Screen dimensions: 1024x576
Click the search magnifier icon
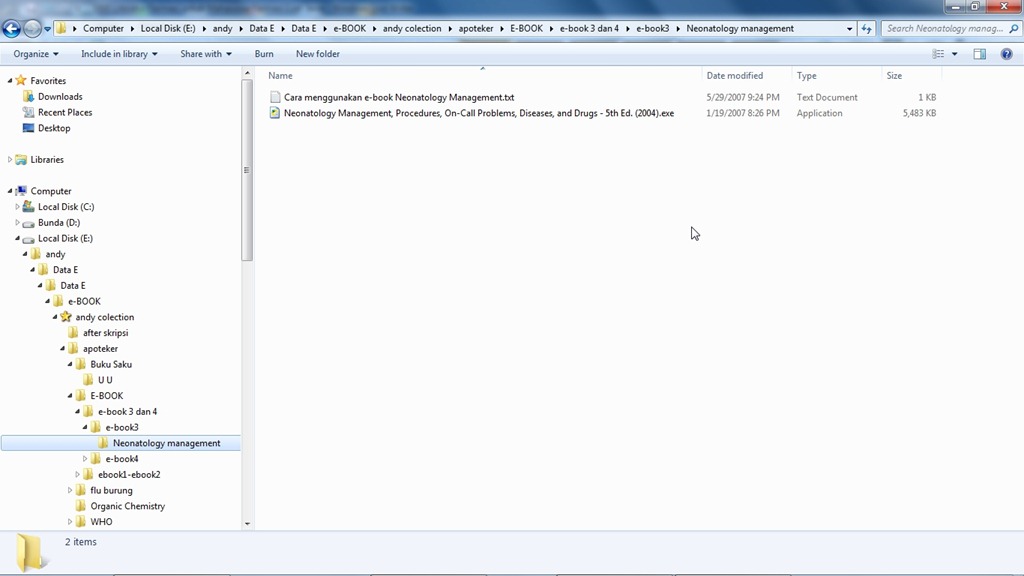(1014, 29)
